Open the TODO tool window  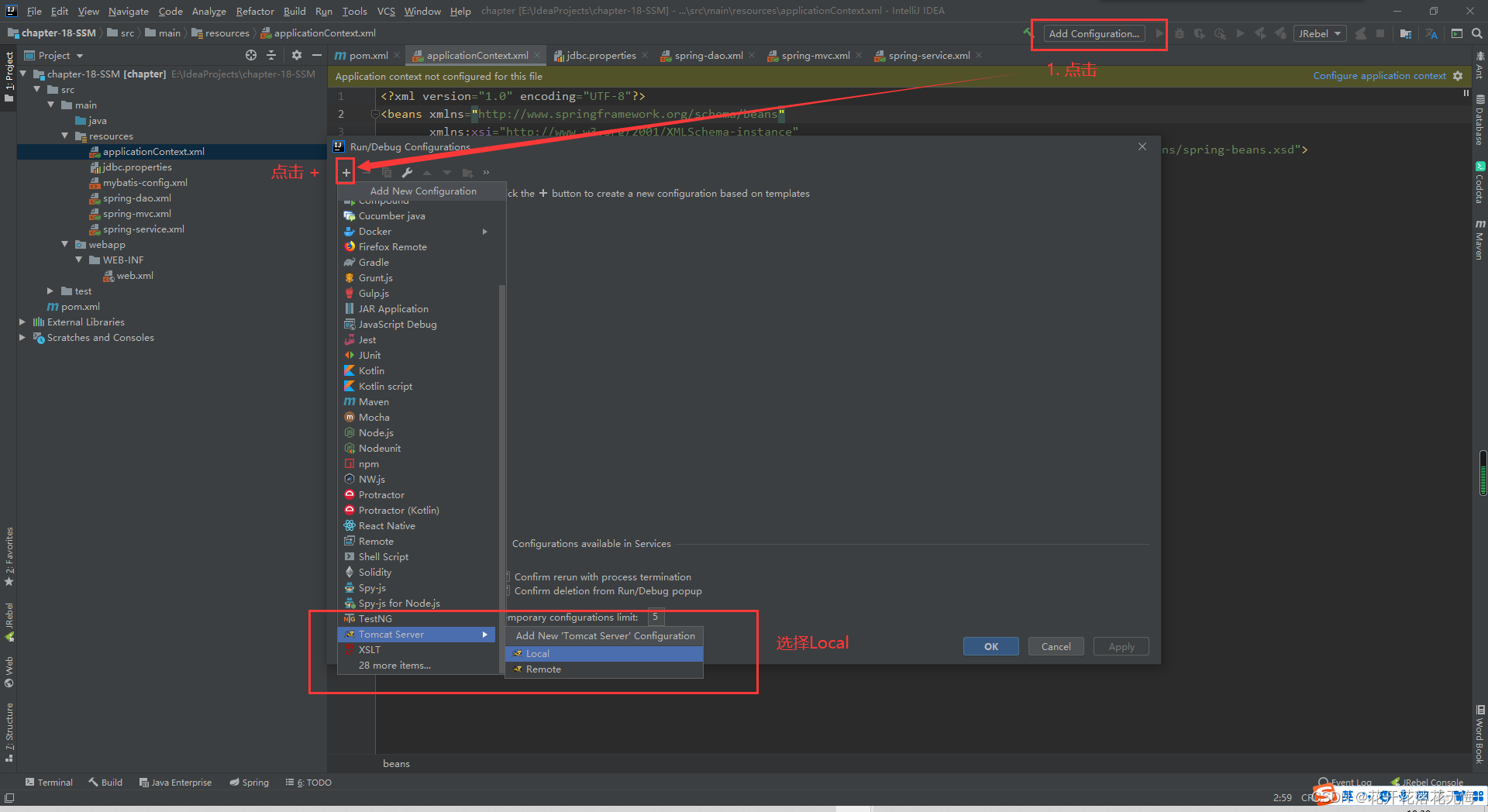(308, 783)
